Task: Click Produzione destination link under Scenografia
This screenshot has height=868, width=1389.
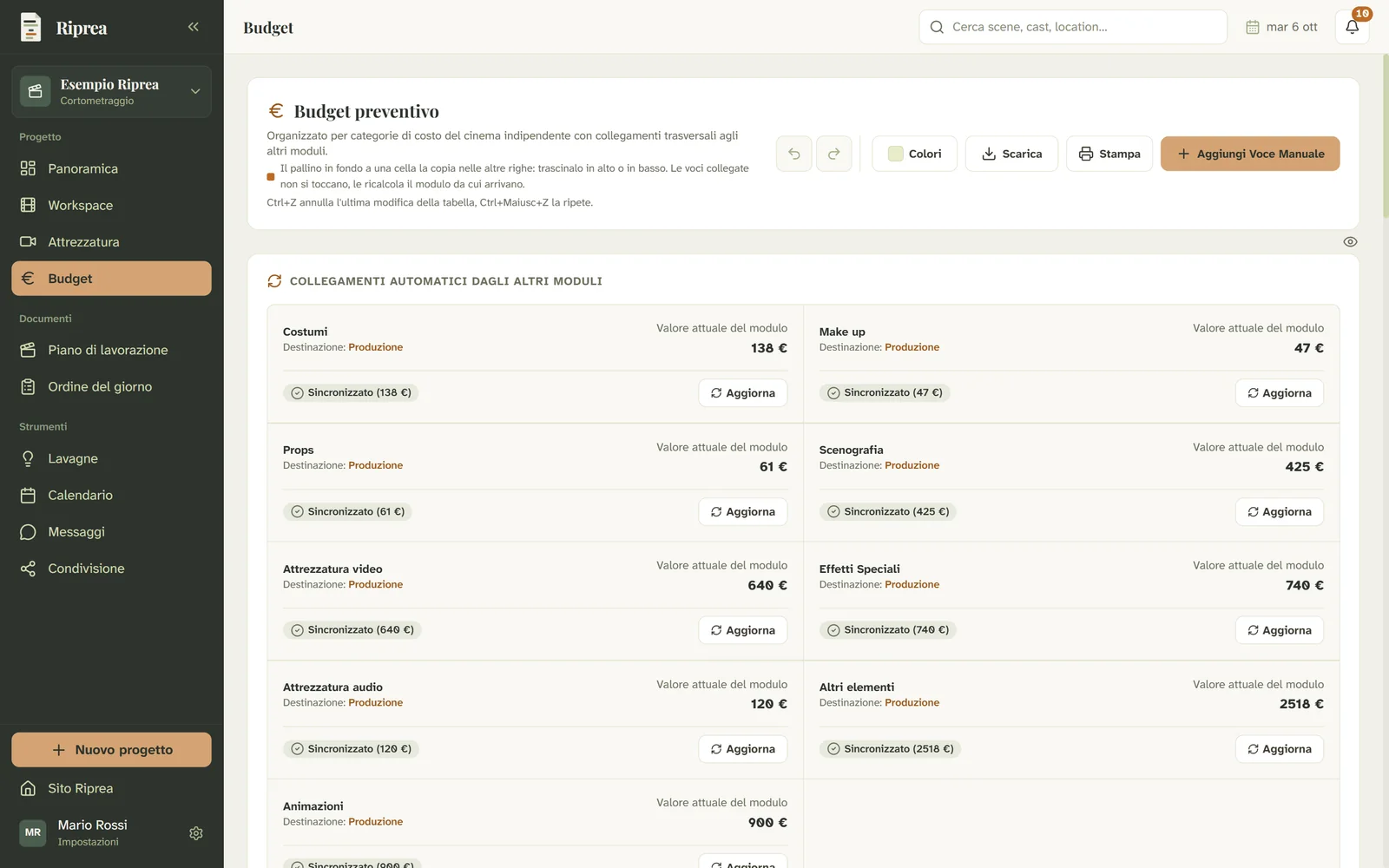Action: tap(912, 465)
